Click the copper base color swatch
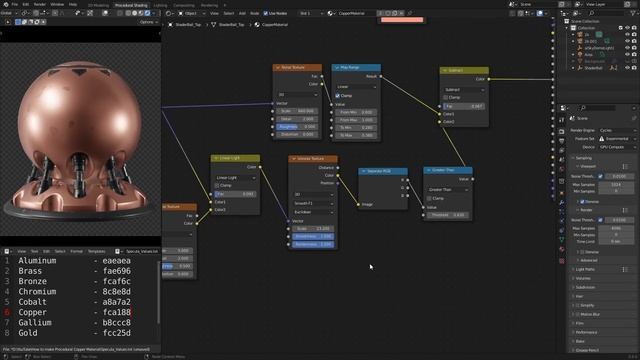640x360 pixels. point(402,20)
